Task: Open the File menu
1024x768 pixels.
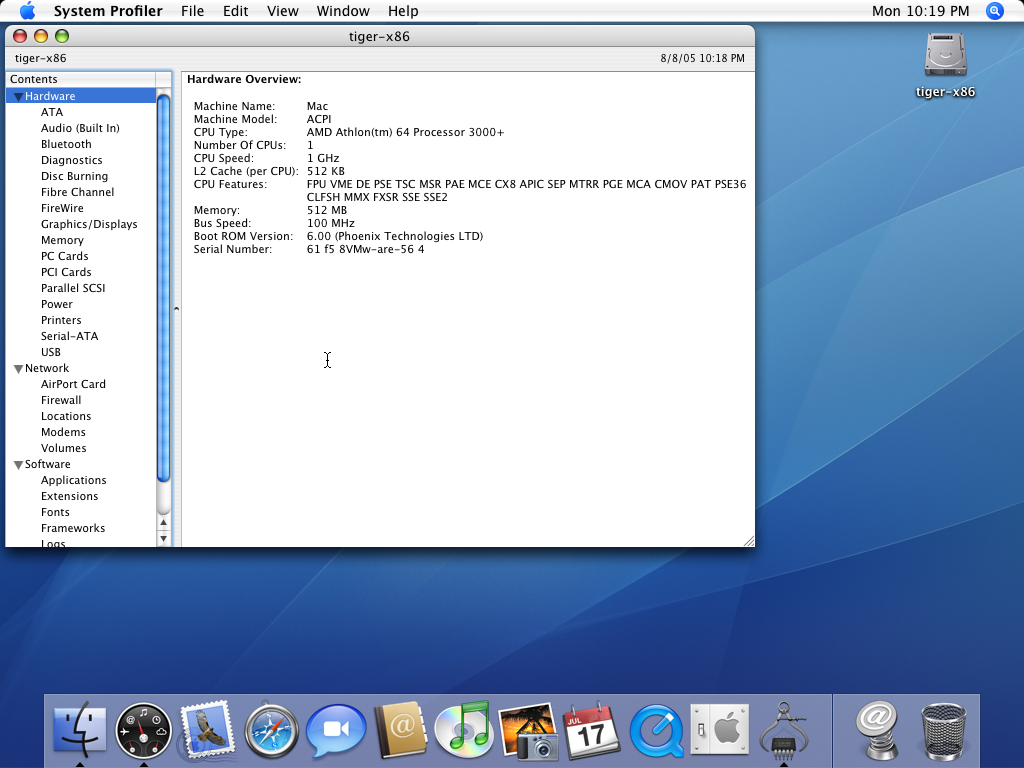Action: coord(193,11)
